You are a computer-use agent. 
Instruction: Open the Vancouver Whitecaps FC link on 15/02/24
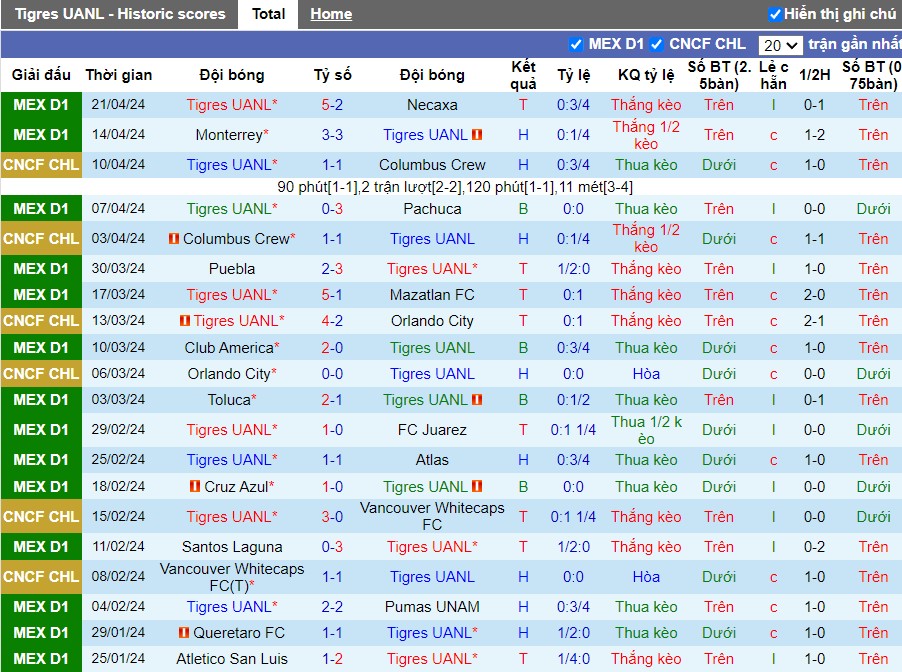pyautogui.click(x=432, y=516)
